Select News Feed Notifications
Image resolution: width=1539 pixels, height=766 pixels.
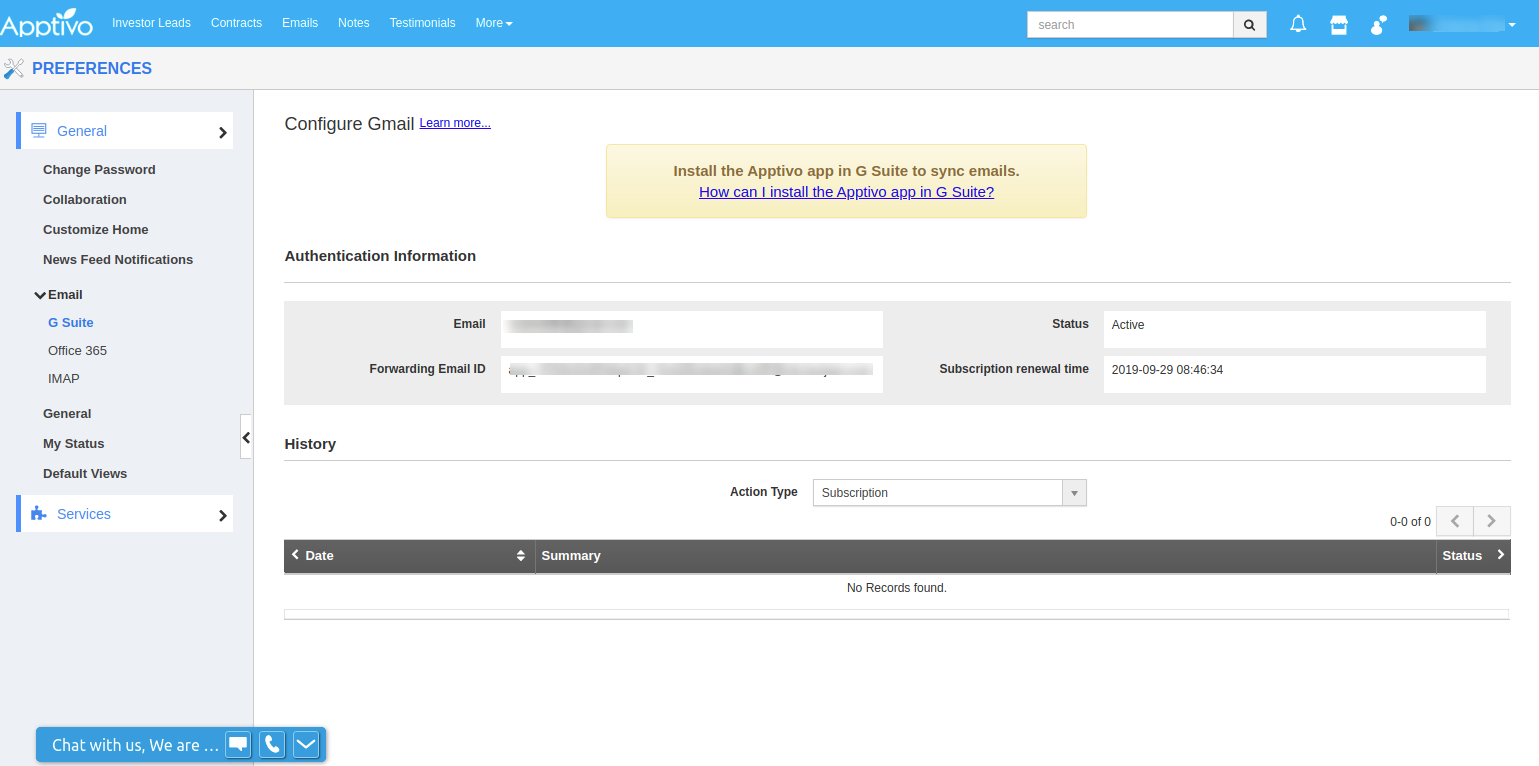pos(118,260)
